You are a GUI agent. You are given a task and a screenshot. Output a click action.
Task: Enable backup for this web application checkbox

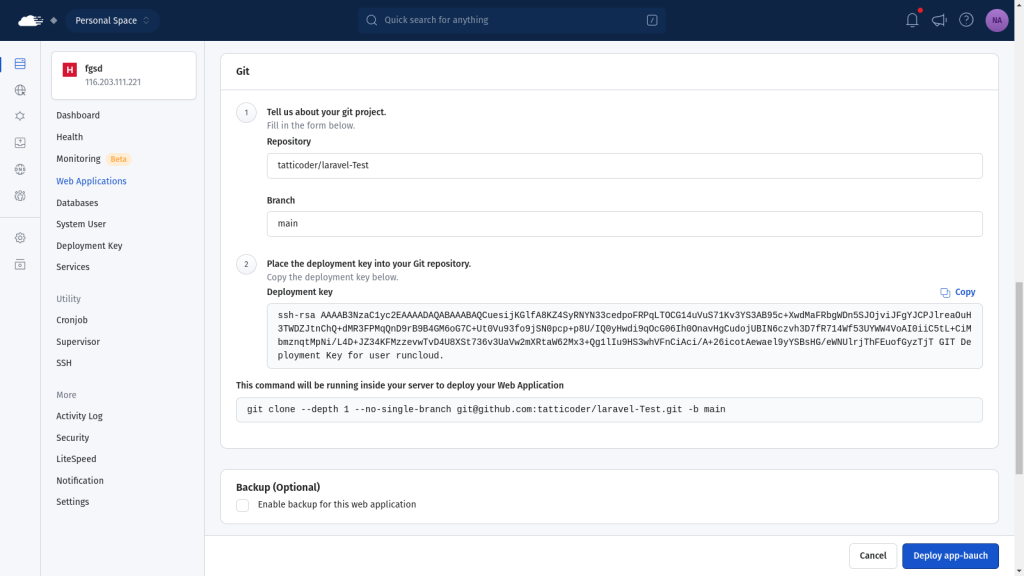(243, 505)
